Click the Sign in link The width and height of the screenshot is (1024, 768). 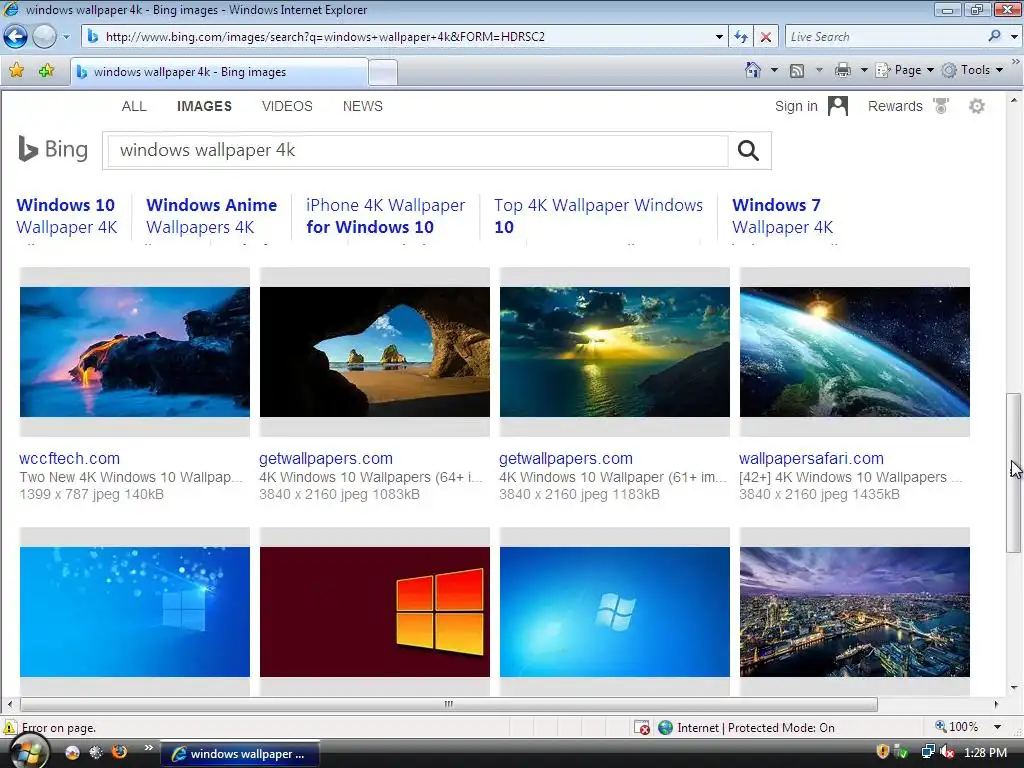[795, 106]
